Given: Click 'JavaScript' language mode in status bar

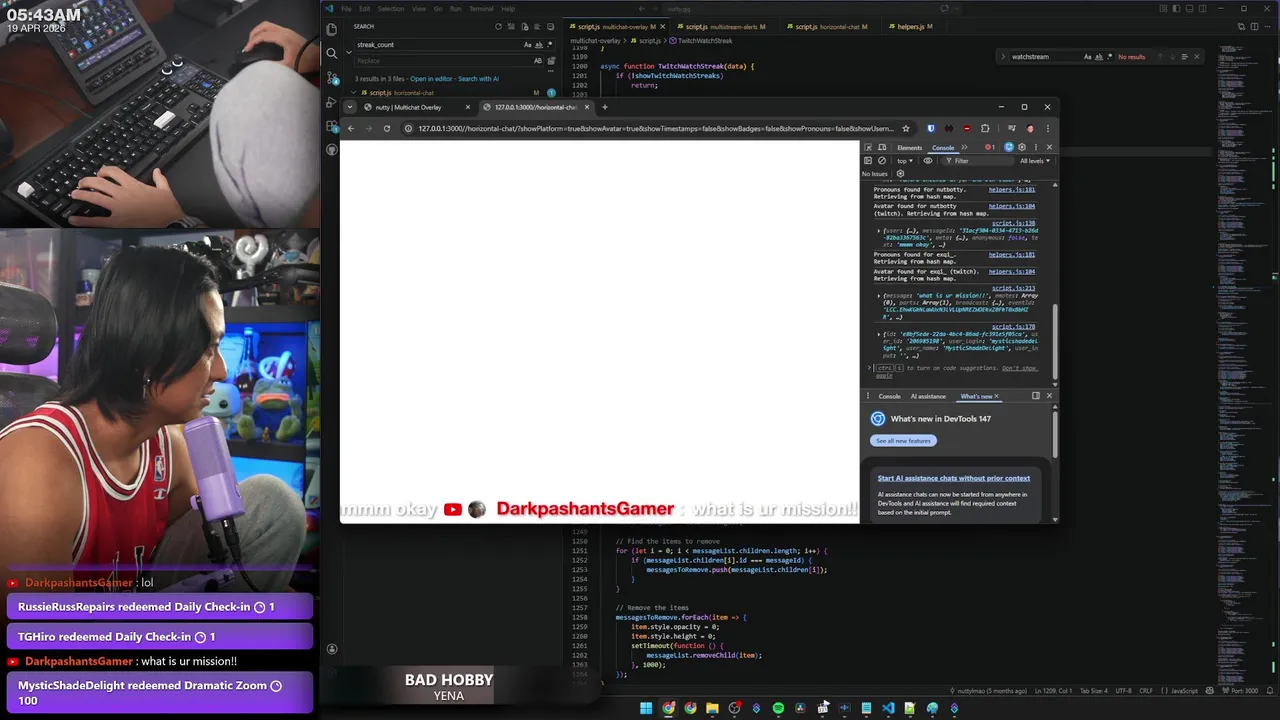Looking at the screenshot, I should click(1184, 691).
